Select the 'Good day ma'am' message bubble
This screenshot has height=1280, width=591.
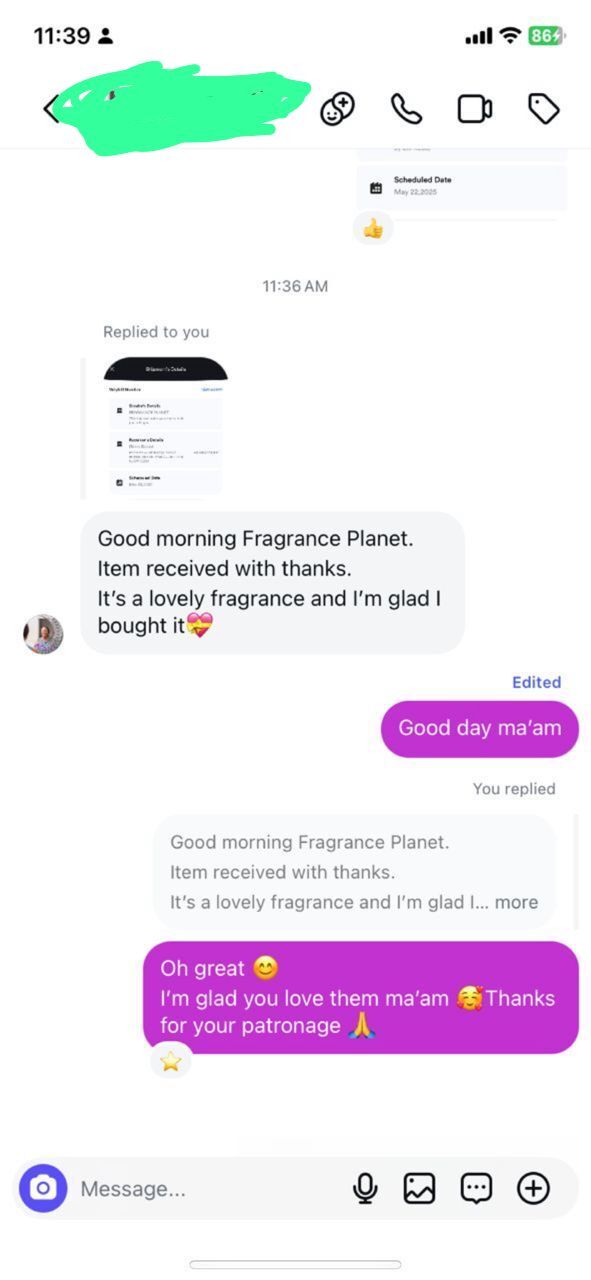pyautogui.click(x=480, y=728)
